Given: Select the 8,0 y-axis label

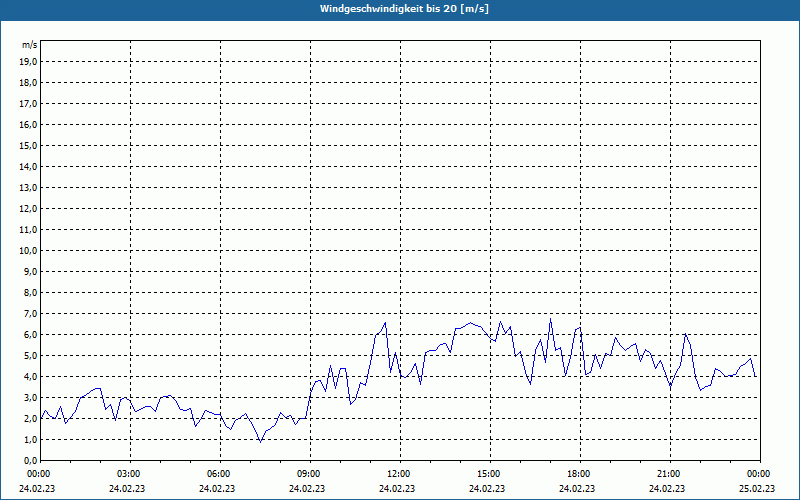Looking at the screenshot, I should [30, 293].
